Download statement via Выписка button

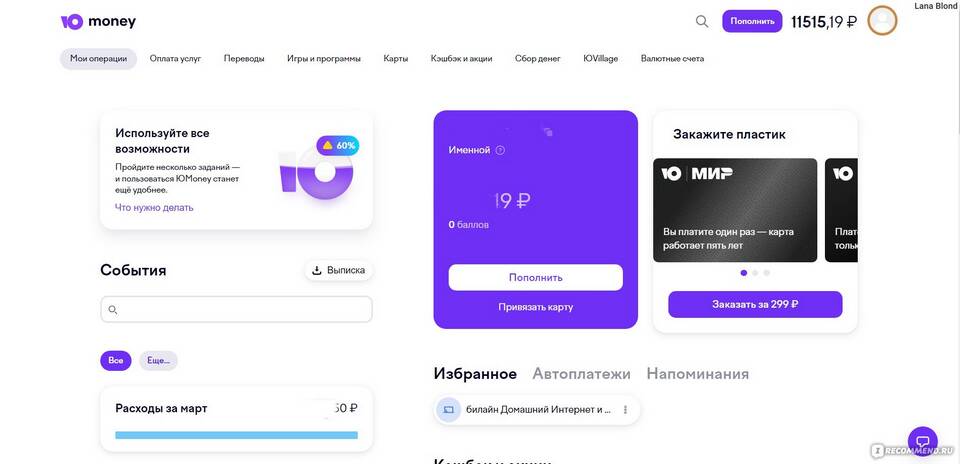[339, 270]
